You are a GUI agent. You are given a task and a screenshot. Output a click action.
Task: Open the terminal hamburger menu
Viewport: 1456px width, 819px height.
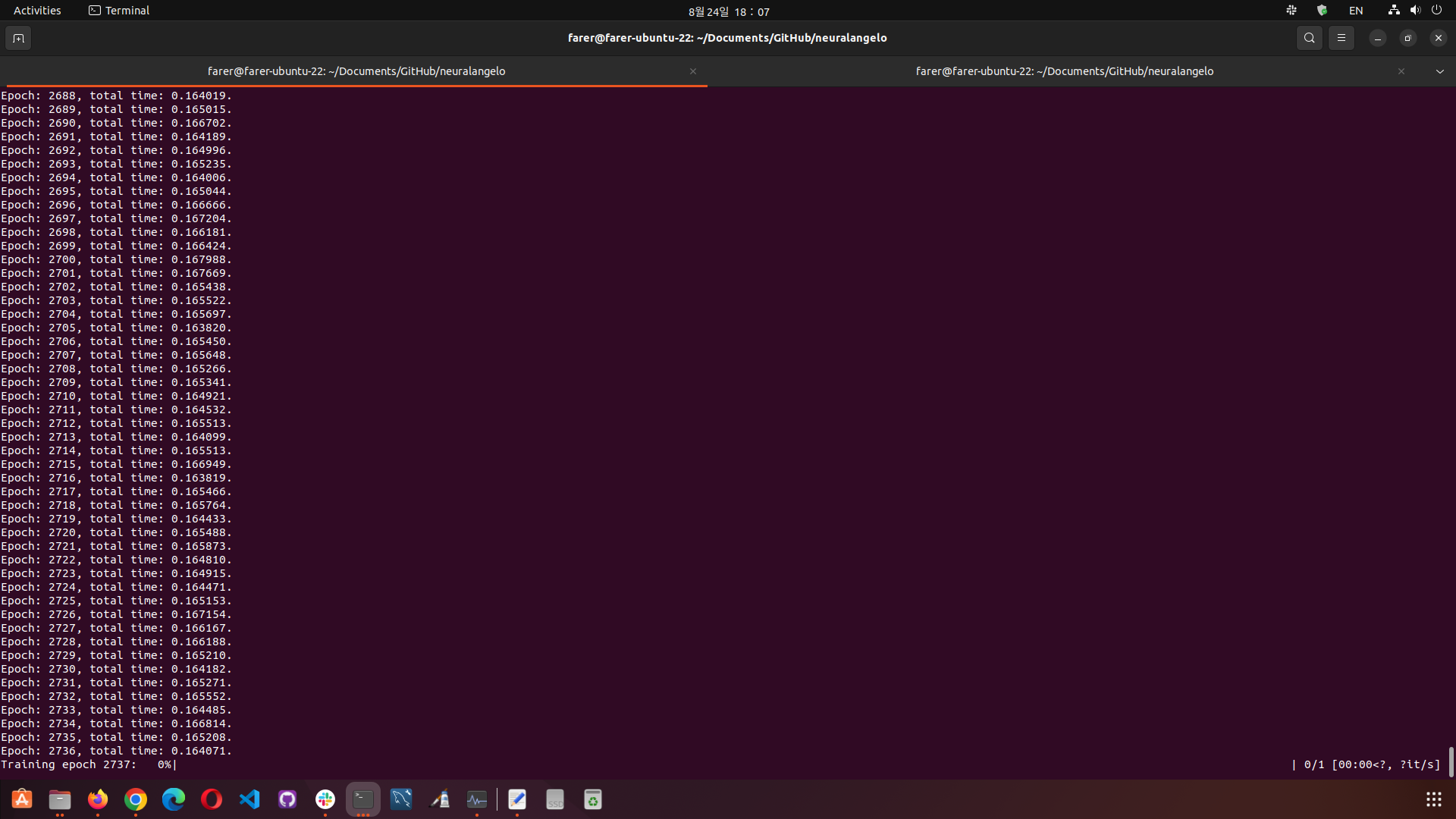[x=1341, y=37]
